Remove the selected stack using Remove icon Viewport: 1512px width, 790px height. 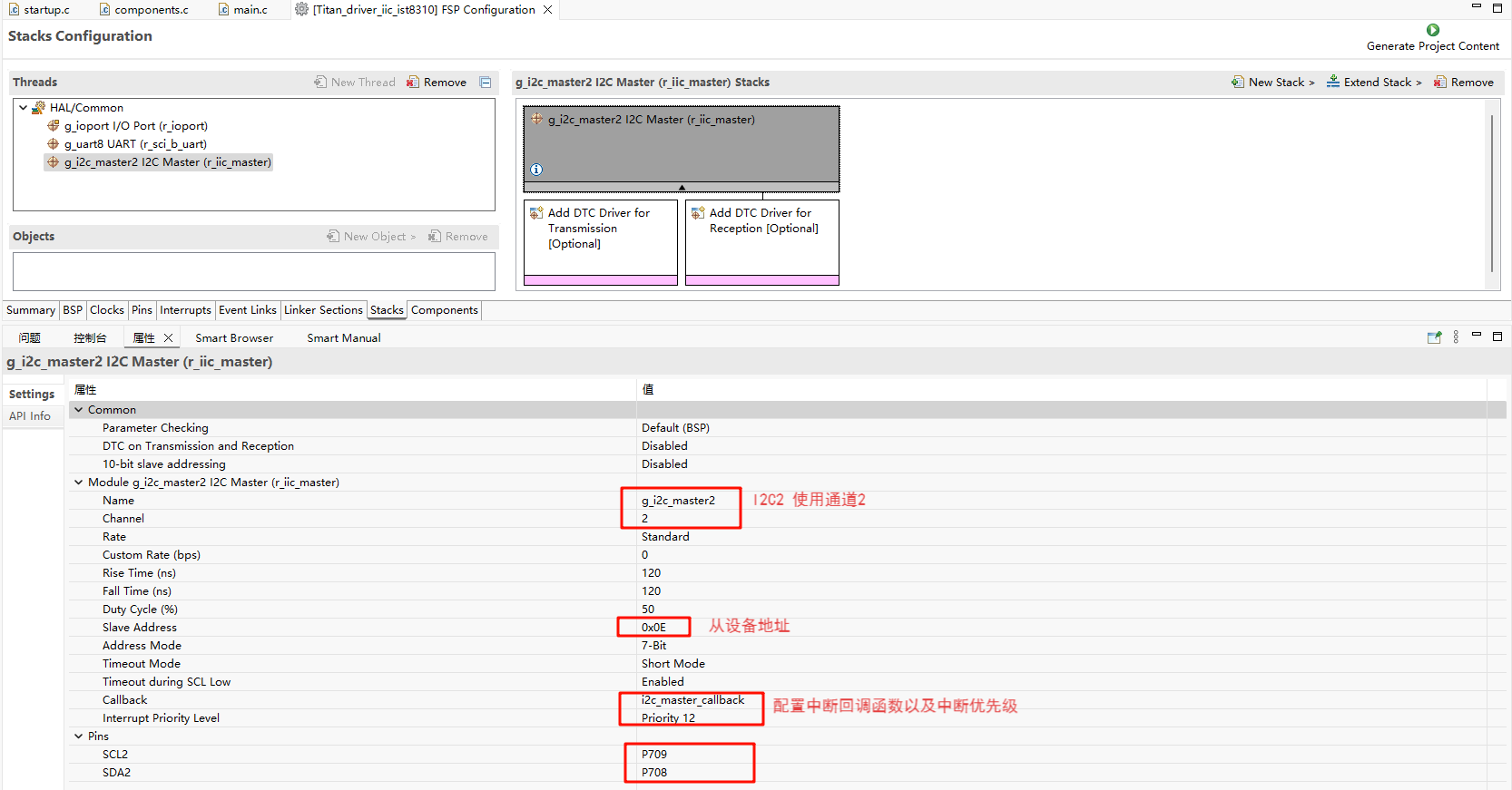pos(1440,83)
